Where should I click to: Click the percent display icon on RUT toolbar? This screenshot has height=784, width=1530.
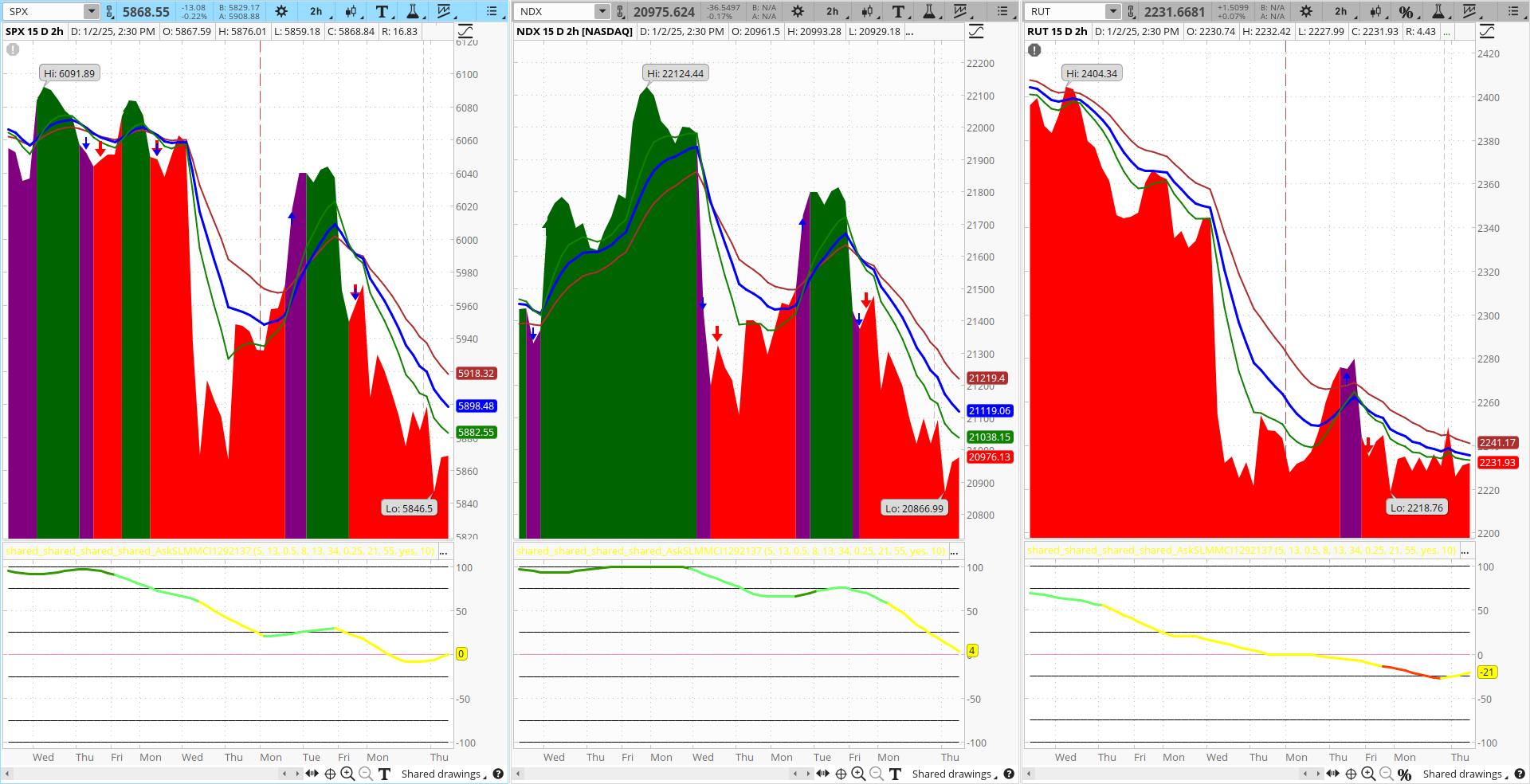(x=1406, y=12)
